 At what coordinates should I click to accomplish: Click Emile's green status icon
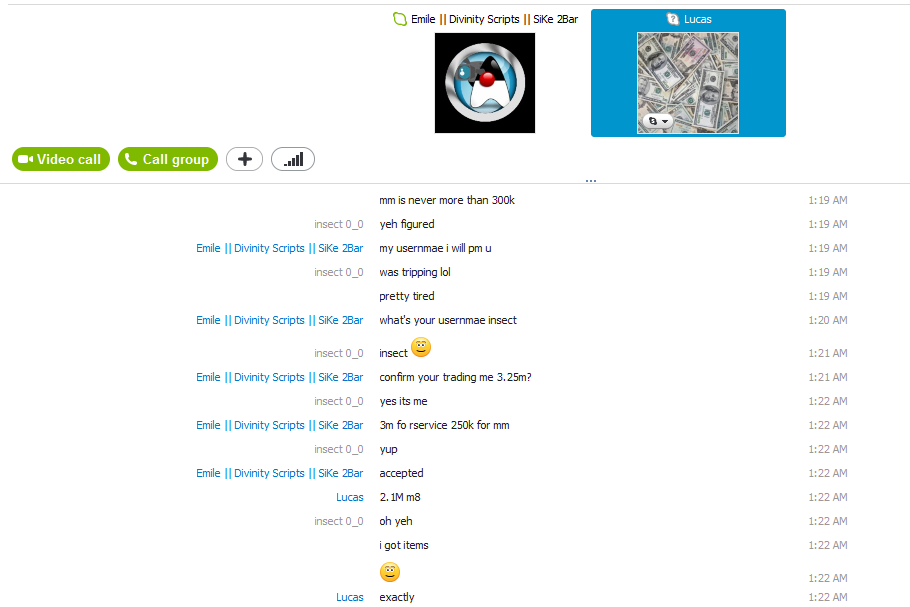pyautogui.click(x=400, y=19)
